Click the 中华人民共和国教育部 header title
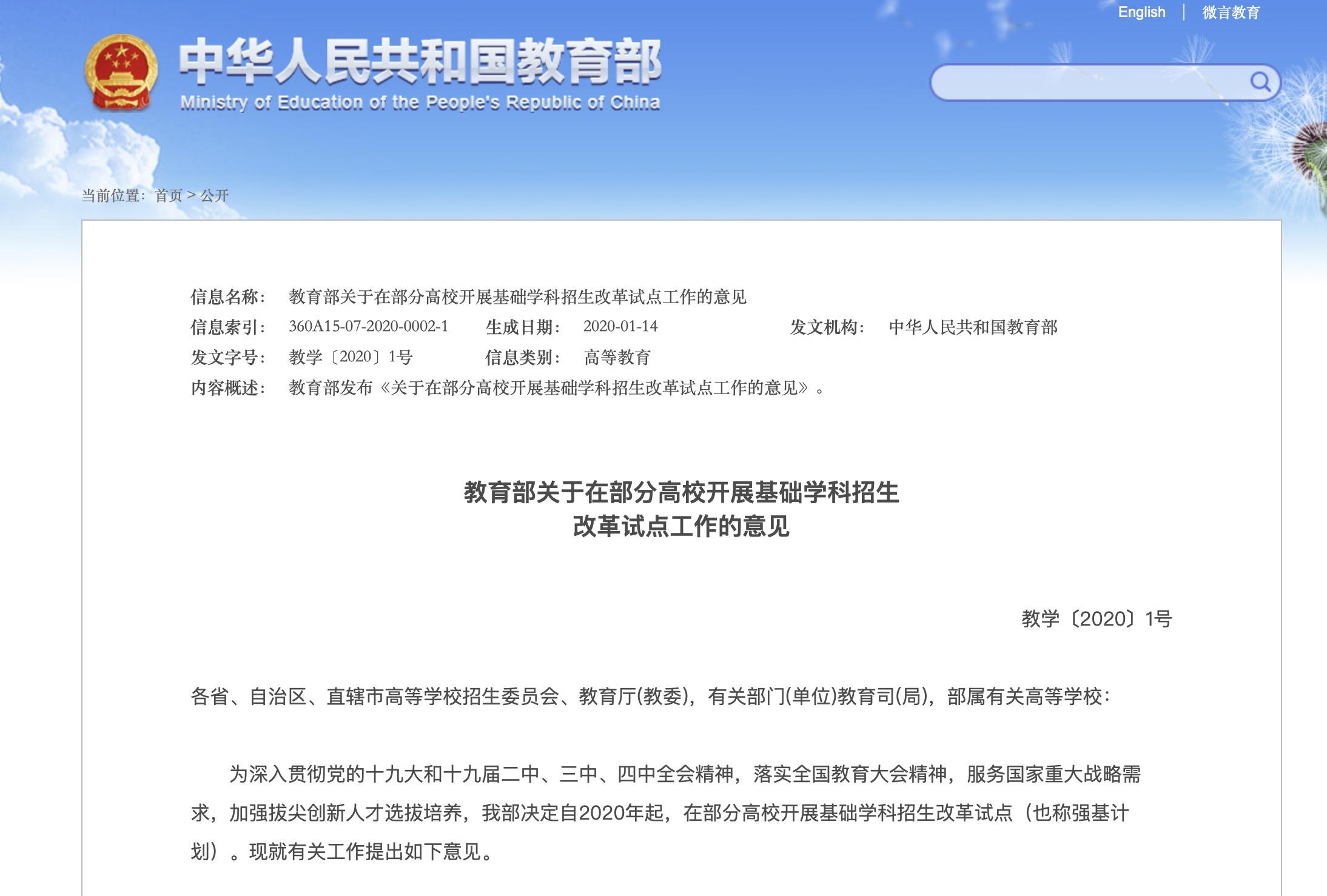The image size is (1327, 896). pos(420,61)
